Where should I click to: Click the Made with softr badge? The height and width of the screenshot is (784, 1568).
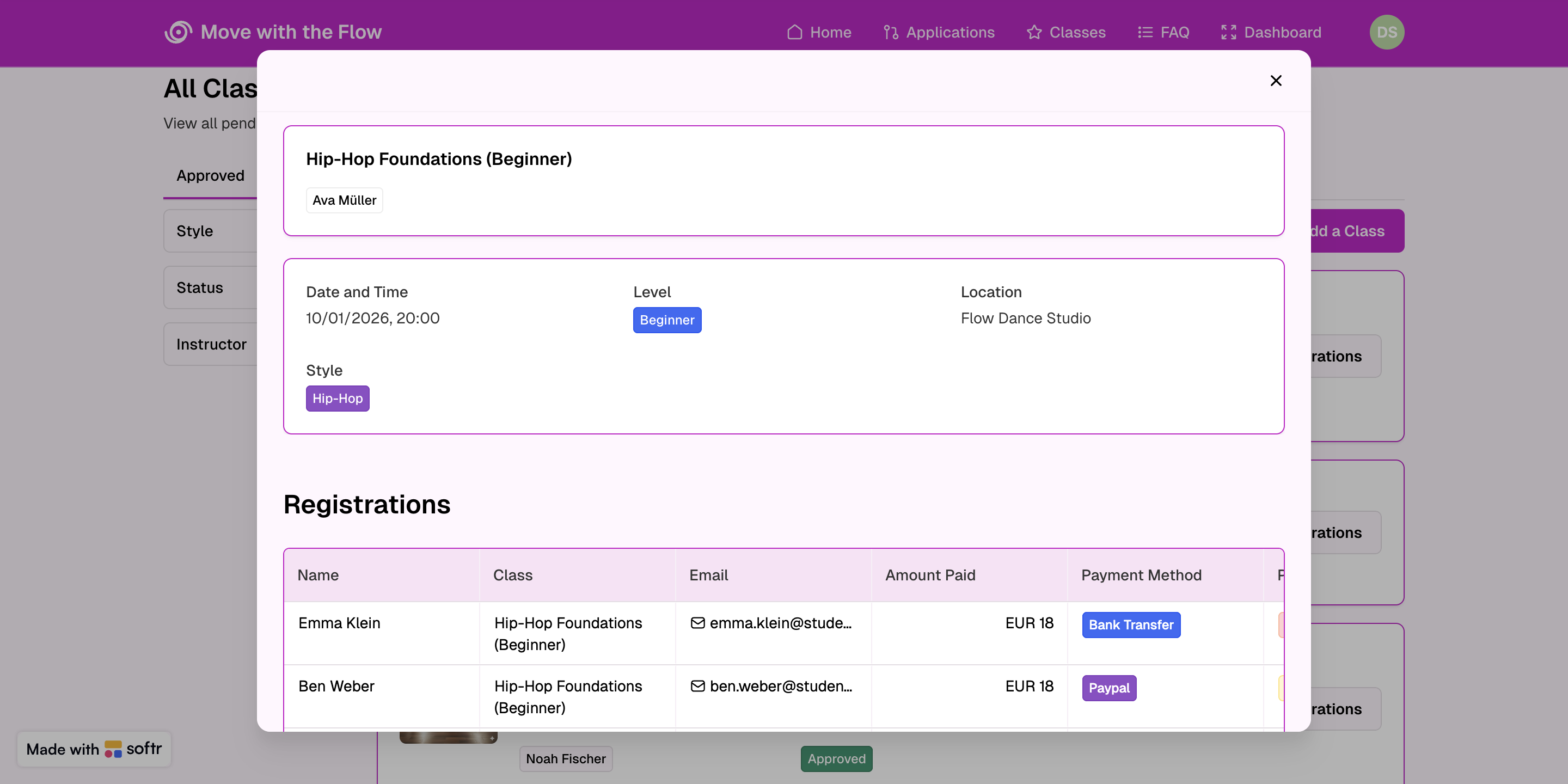[94, 749]
